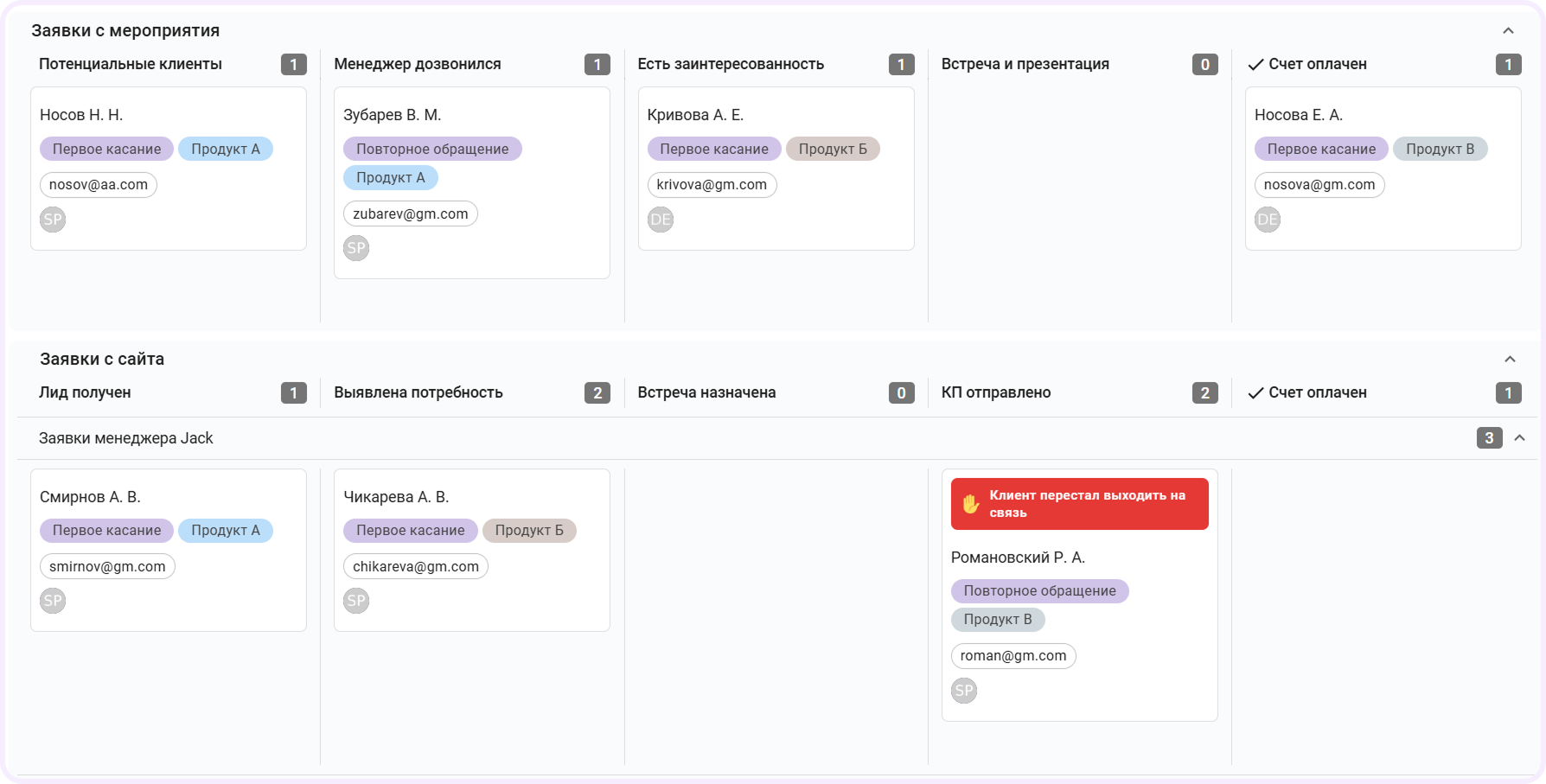
Task: Click the roman@gm.com email chip
Action: [x=1013, y=655]
